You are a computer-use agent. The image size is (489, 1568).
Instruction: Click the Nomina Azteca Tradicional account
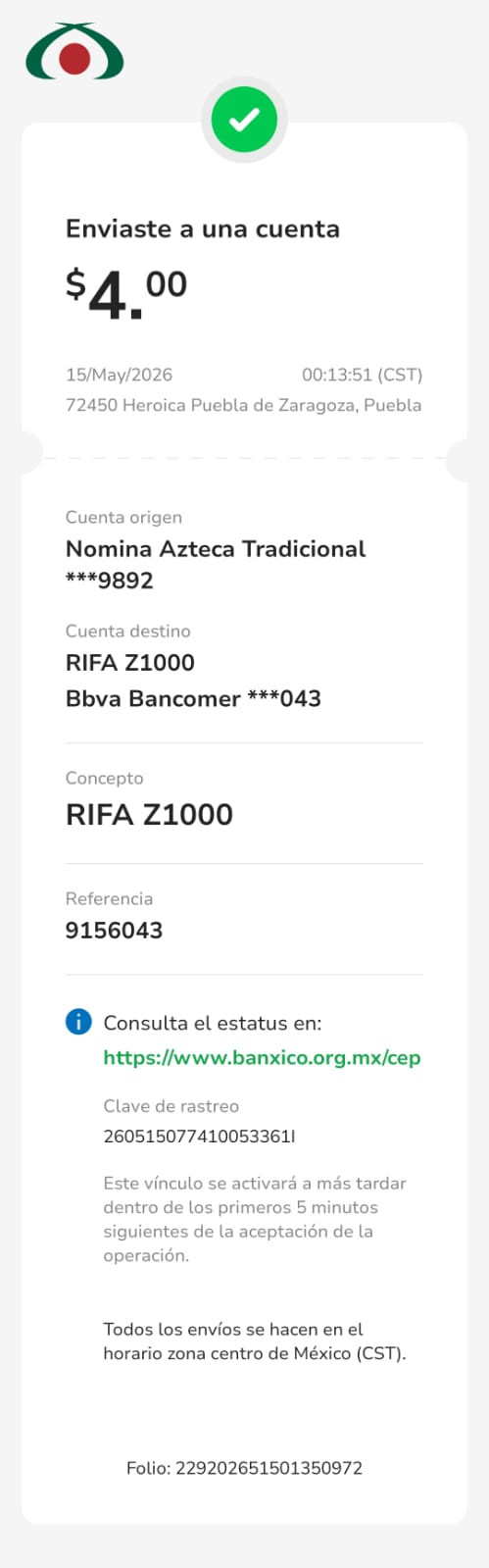click(216, 549)
